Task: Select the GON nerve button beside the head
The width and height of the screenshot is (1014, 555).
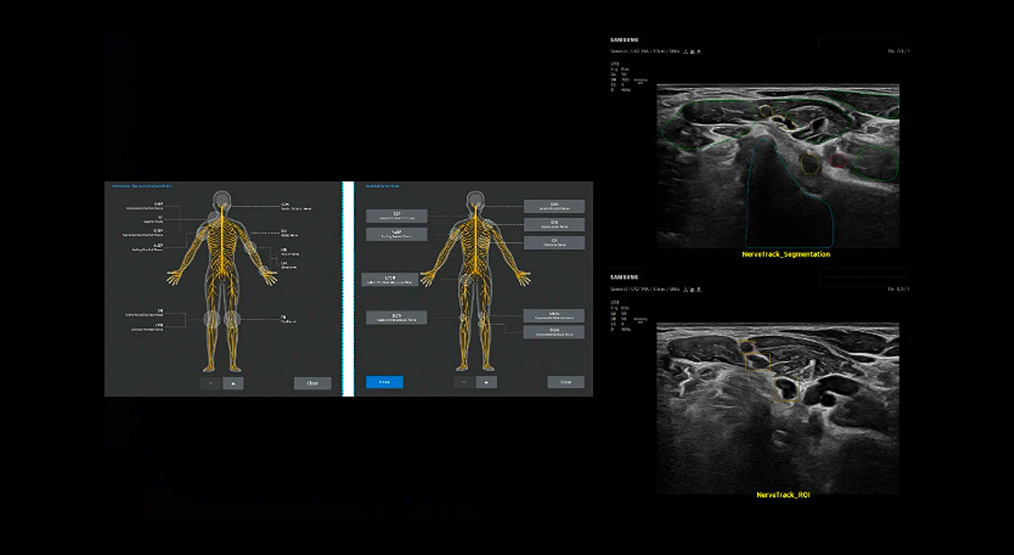Action: 554,206
